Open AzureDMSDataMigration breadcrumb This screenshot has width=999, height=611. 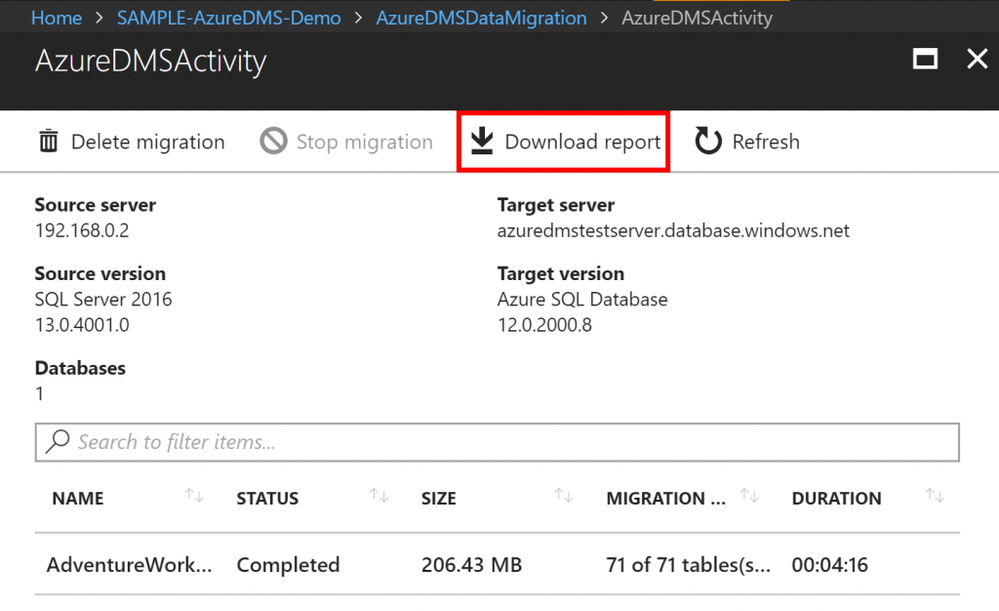tap(481, 18)
